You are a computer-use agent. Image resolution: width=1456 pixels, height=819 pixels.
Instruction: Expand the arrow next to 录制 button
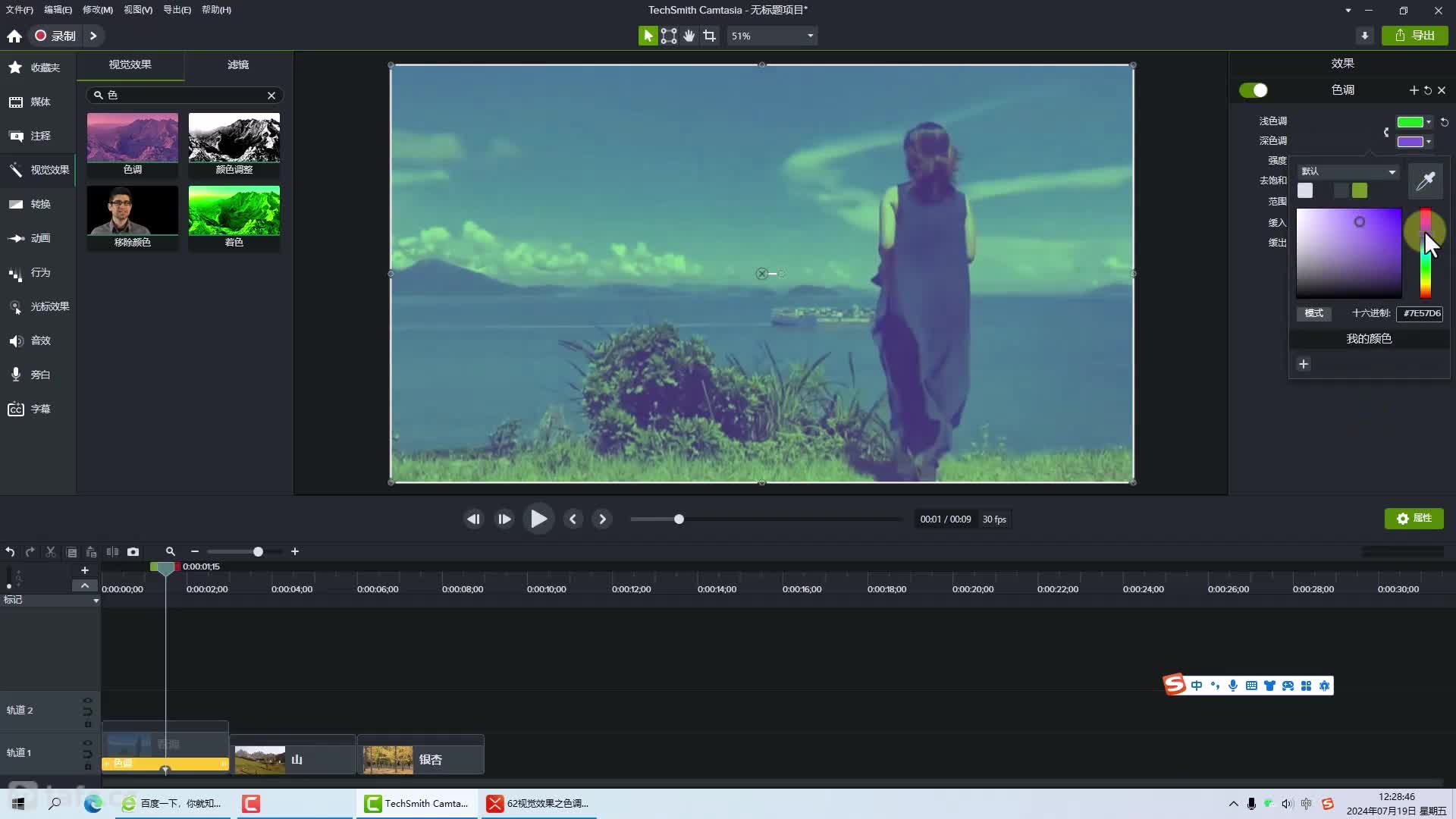pos(93,36)
